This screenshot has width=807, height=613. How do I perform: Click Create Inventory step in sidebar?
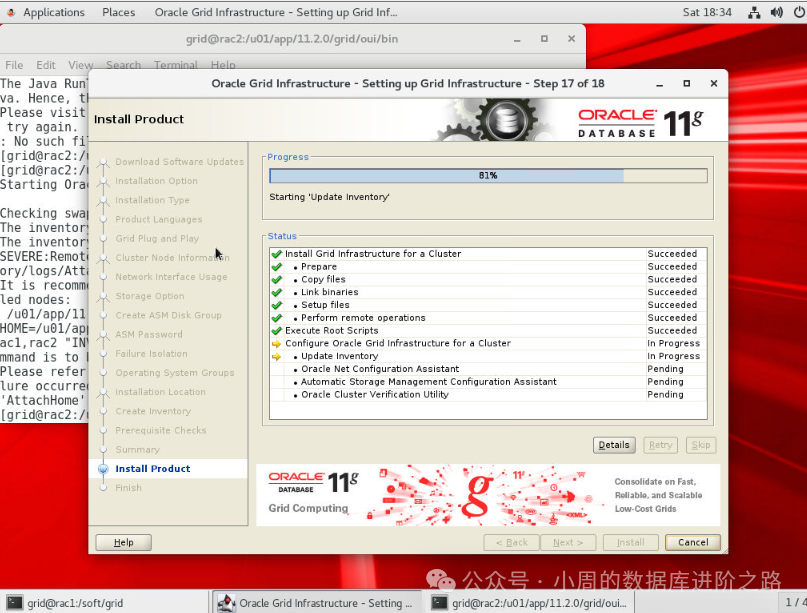pos(153,411)
